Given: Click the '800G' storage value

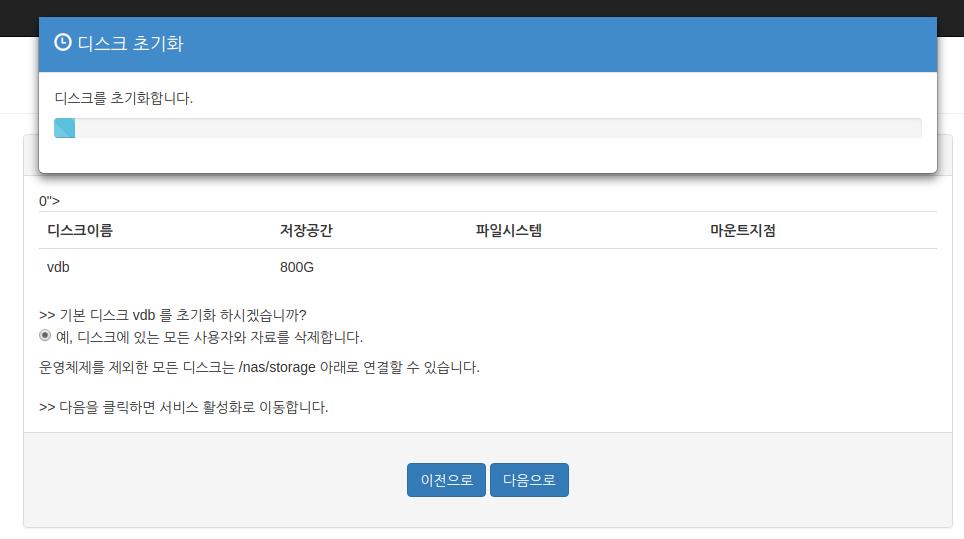Looking at the screenshot, I should 297,267.
